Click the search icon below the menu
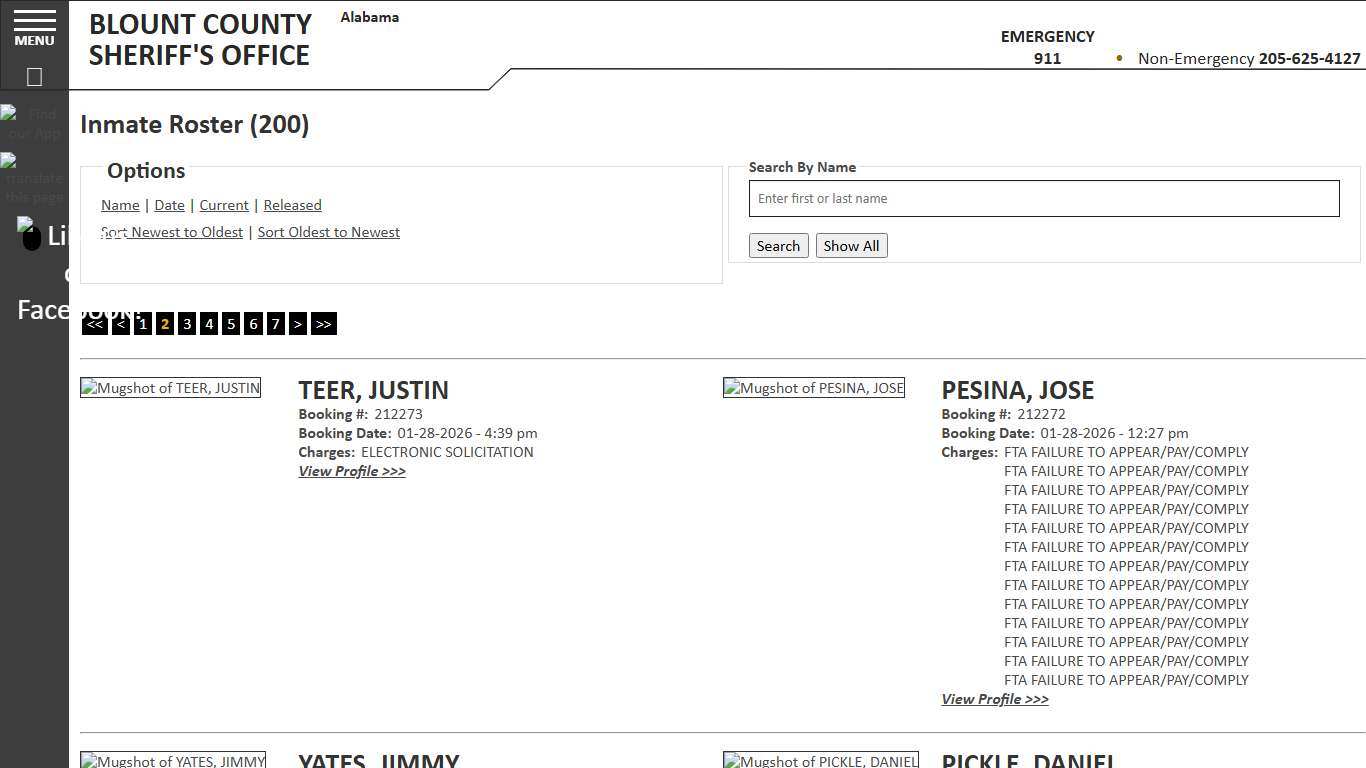Image resolution: width=1366 pixels, height=768 pixels. (33, 76)
